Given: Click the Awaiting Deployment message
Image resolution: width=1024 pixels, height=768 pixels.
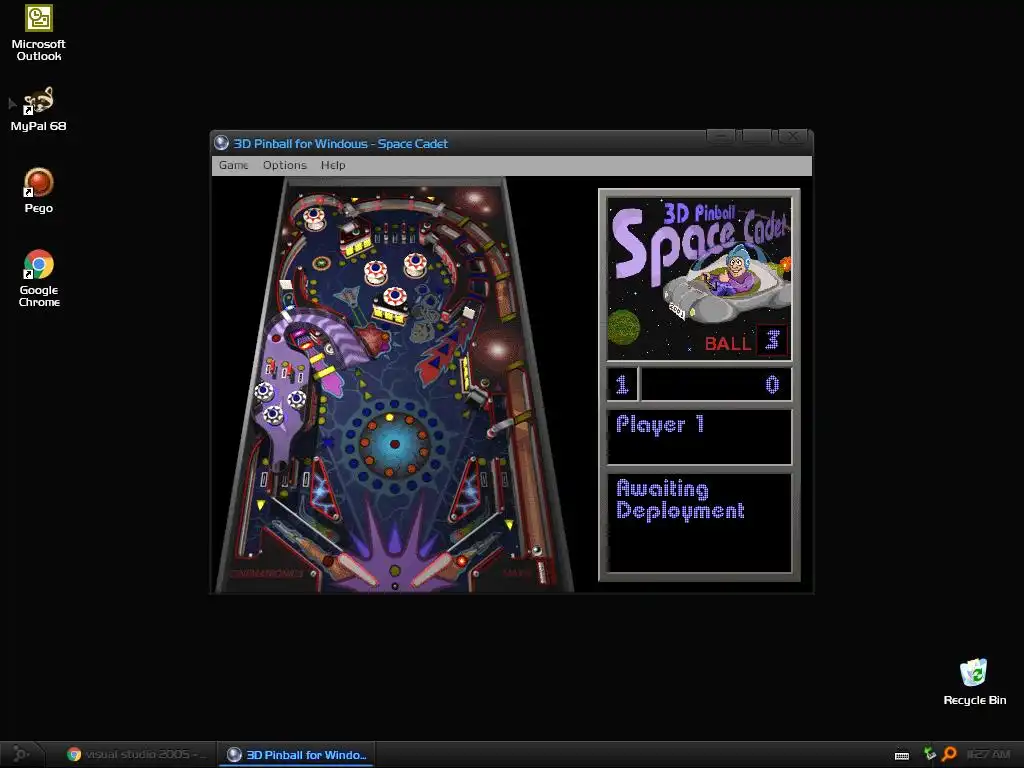Looking at the screenshot, I should click(680, 500).
